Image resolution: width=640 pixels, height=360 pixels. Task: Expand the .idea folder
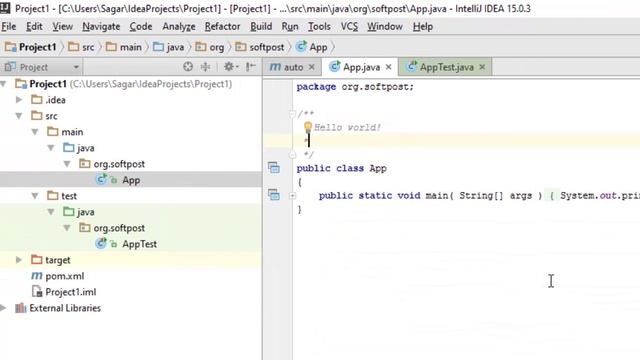click(x=19, y=100)
